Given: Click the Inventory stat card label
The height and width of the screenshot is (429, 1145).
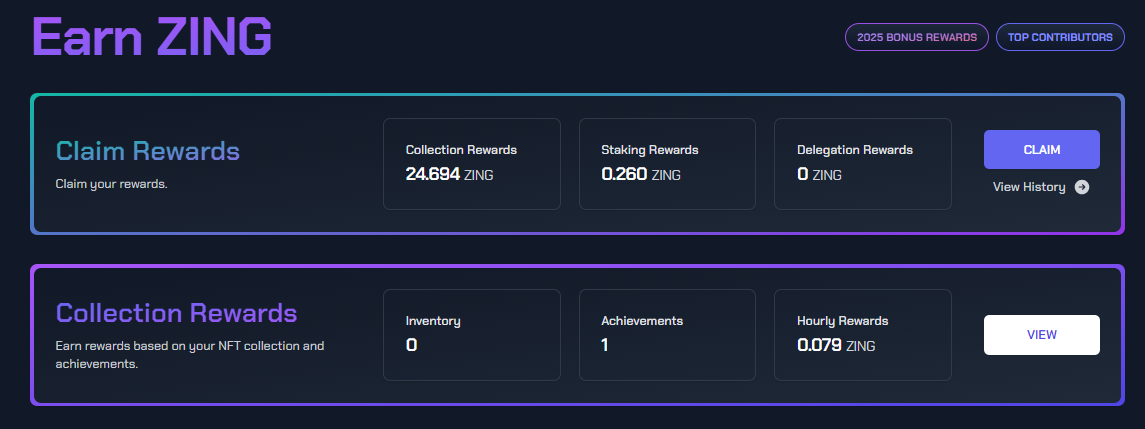Looking at the screenshot, I should pyautogui.click(x=433, y=321).
